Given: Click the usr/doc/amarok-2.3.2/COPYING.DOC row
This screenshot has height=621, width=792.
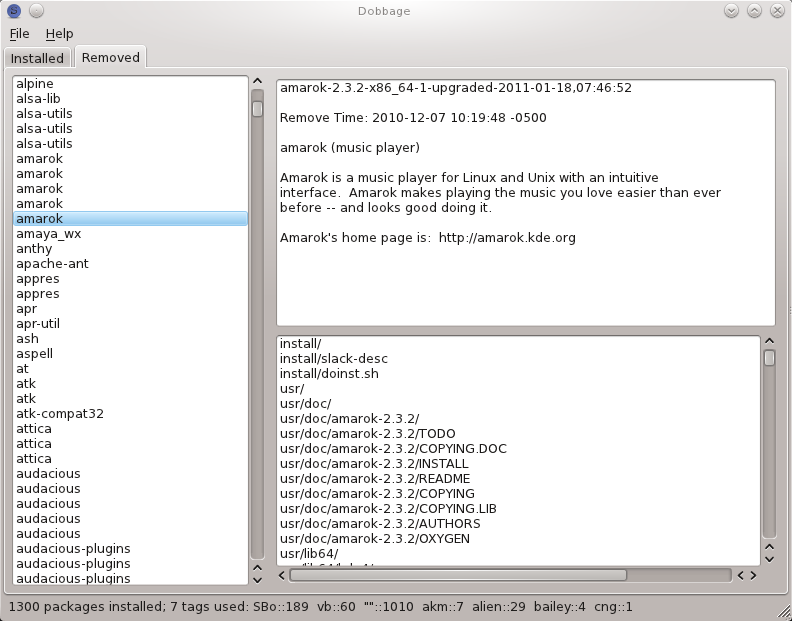Looking at the screenshot, I should [519, 449].
